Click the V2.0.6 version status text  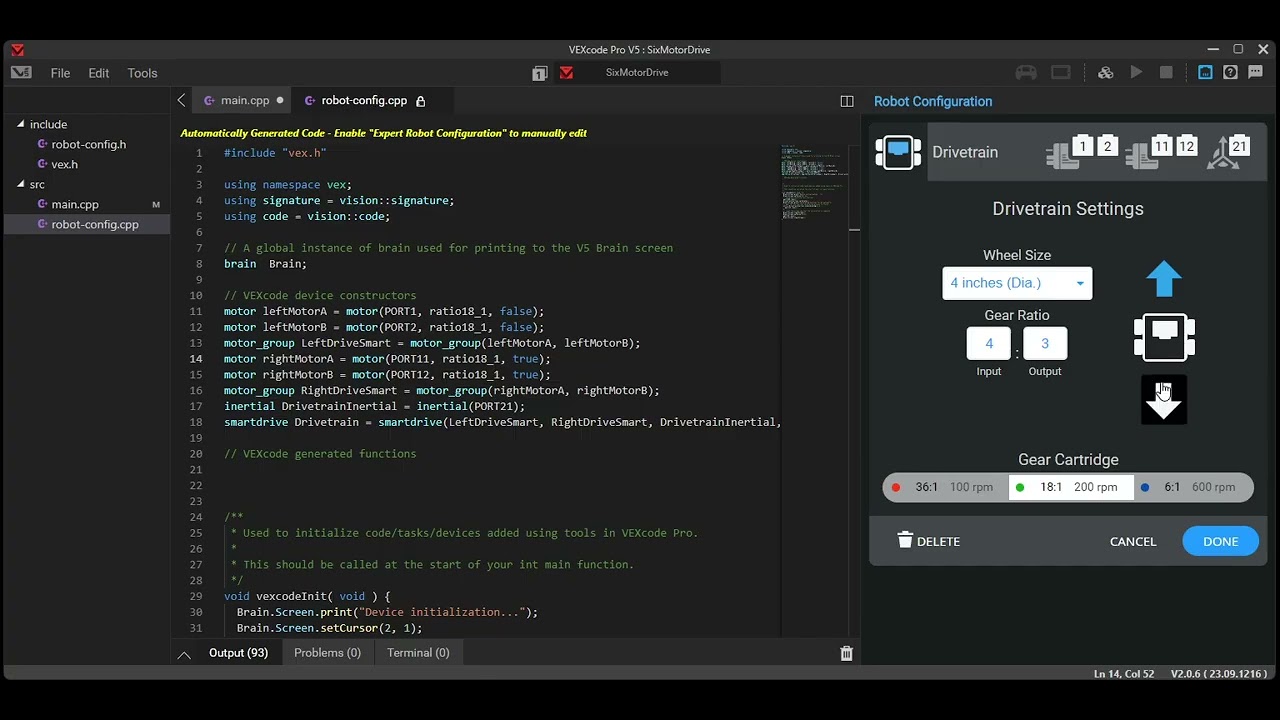1219,674
